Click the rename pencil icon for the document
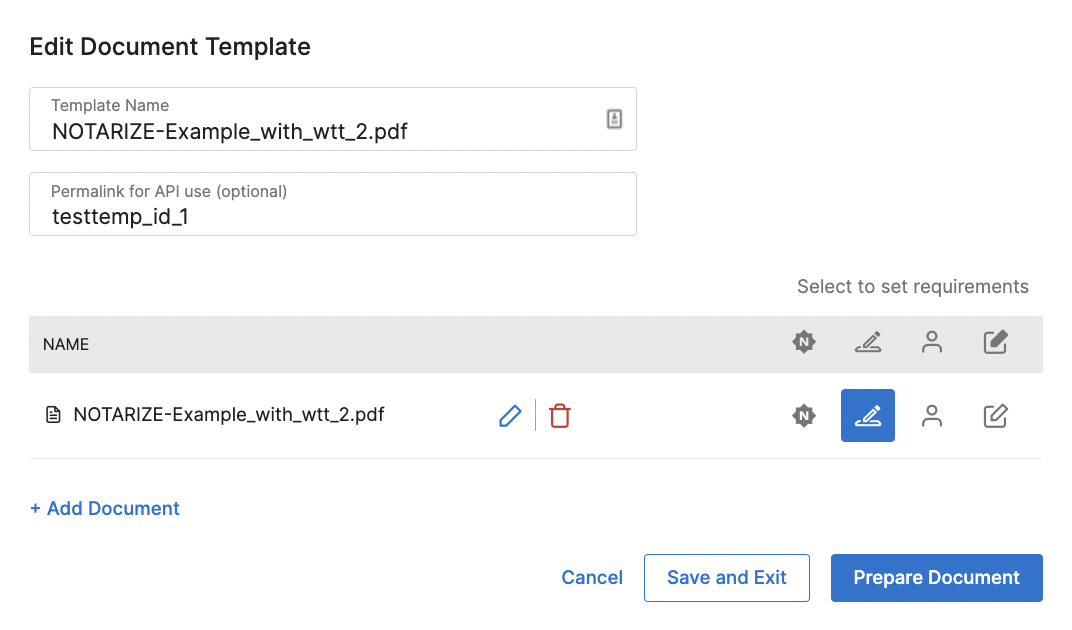Viewport: 1072px width, 630px height. pyautogui.click(x=510, y=416)
